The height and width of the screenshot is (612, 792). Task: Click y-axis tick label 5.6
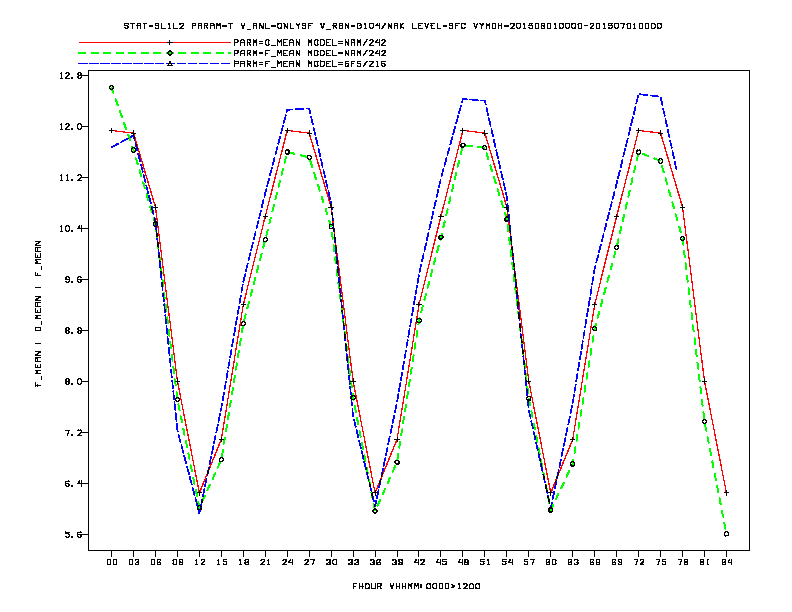click(x=72, y=534)
